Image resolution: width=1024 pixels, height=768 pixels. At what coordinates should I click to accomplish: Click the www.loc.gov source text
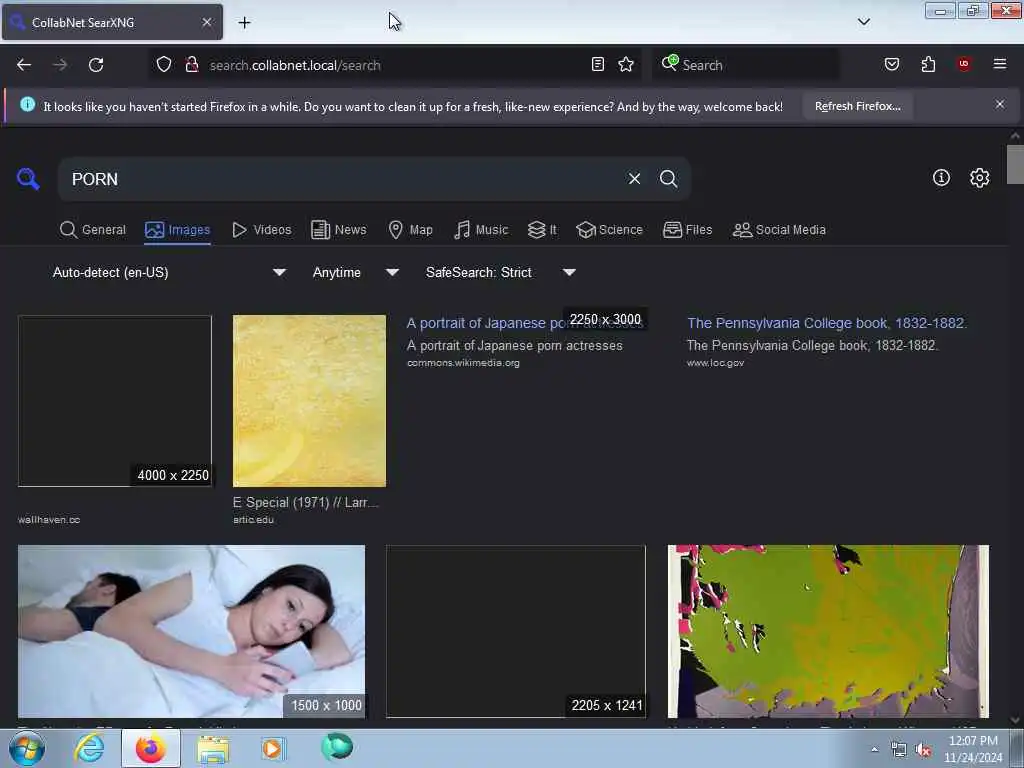715,363
